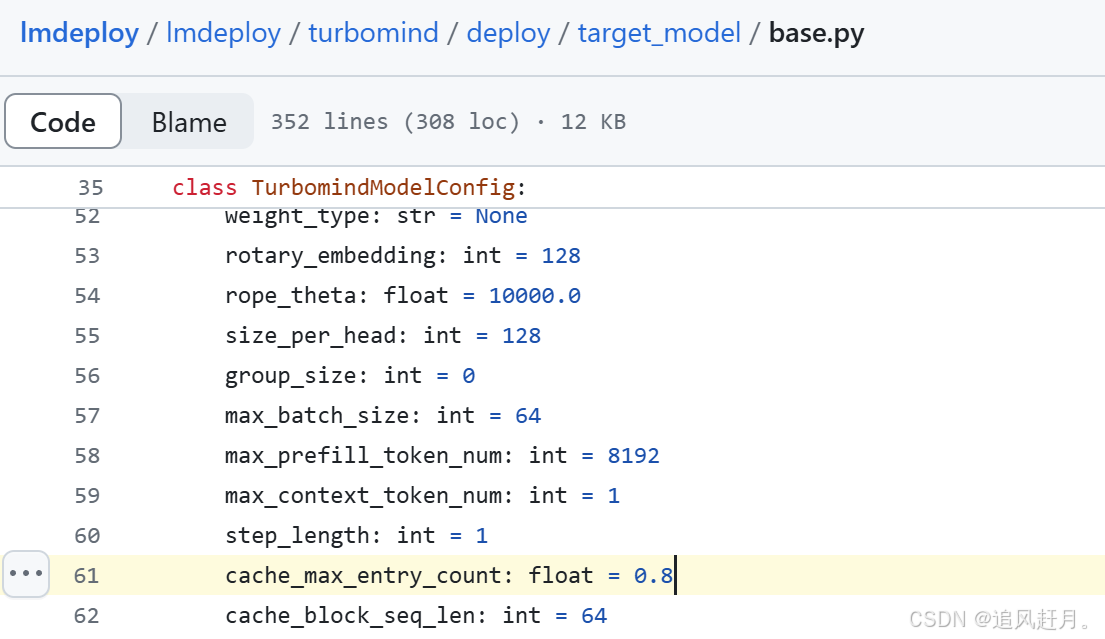The height and width of the screenshot is (639, 1105).
Task: Open the second lmdeploy folder breadcrumb
Action: (223, 33)
